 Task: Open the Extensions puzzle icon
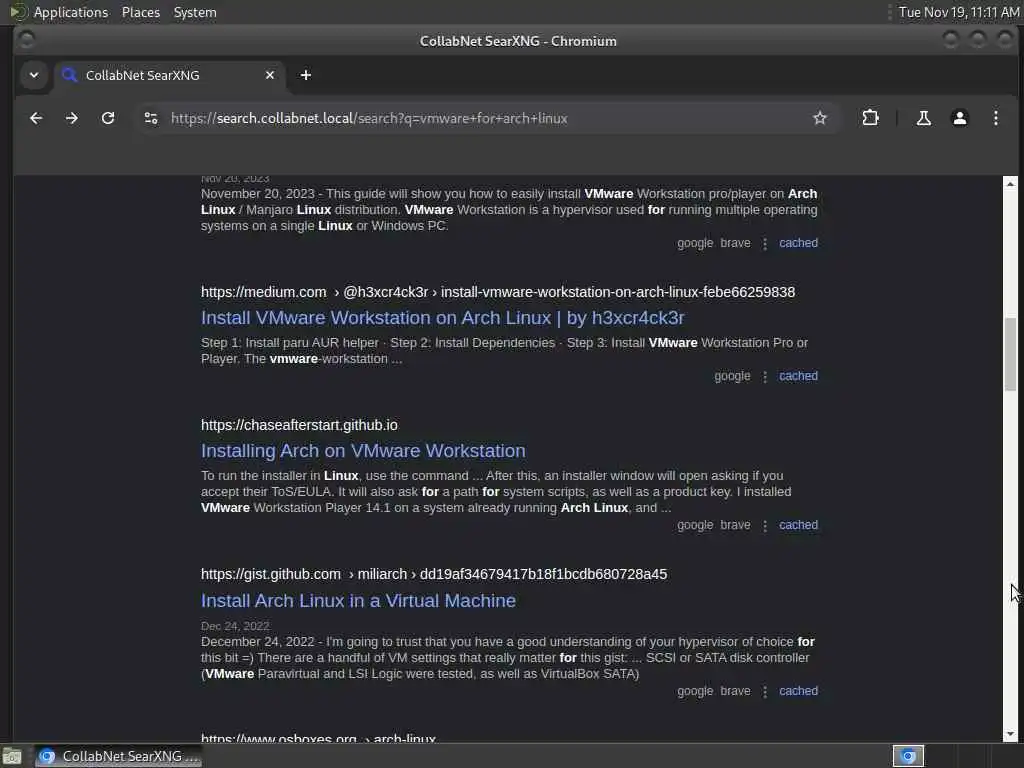coord(870,118)
